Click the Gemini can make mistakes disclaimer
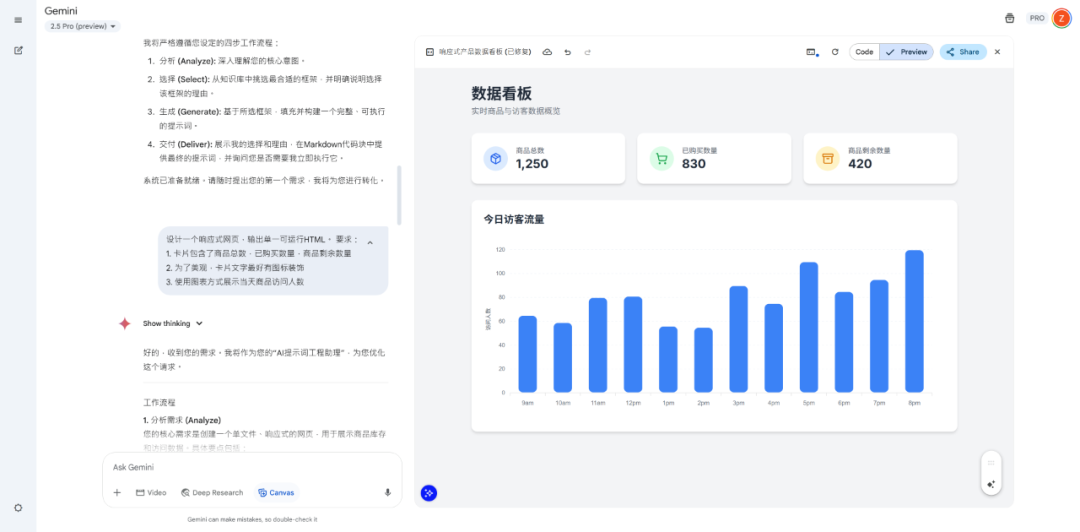 click(252, 520)
